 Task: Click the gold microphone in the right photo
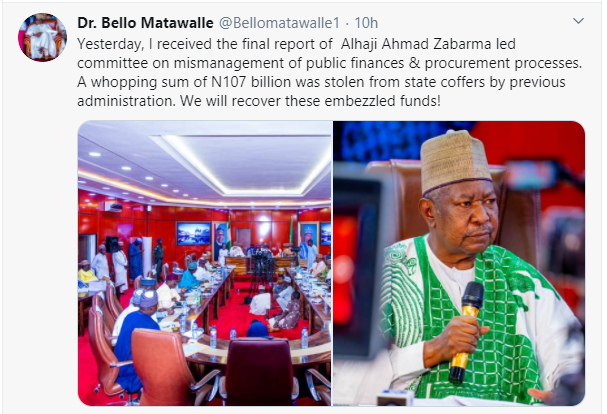[x=466, y=331]
